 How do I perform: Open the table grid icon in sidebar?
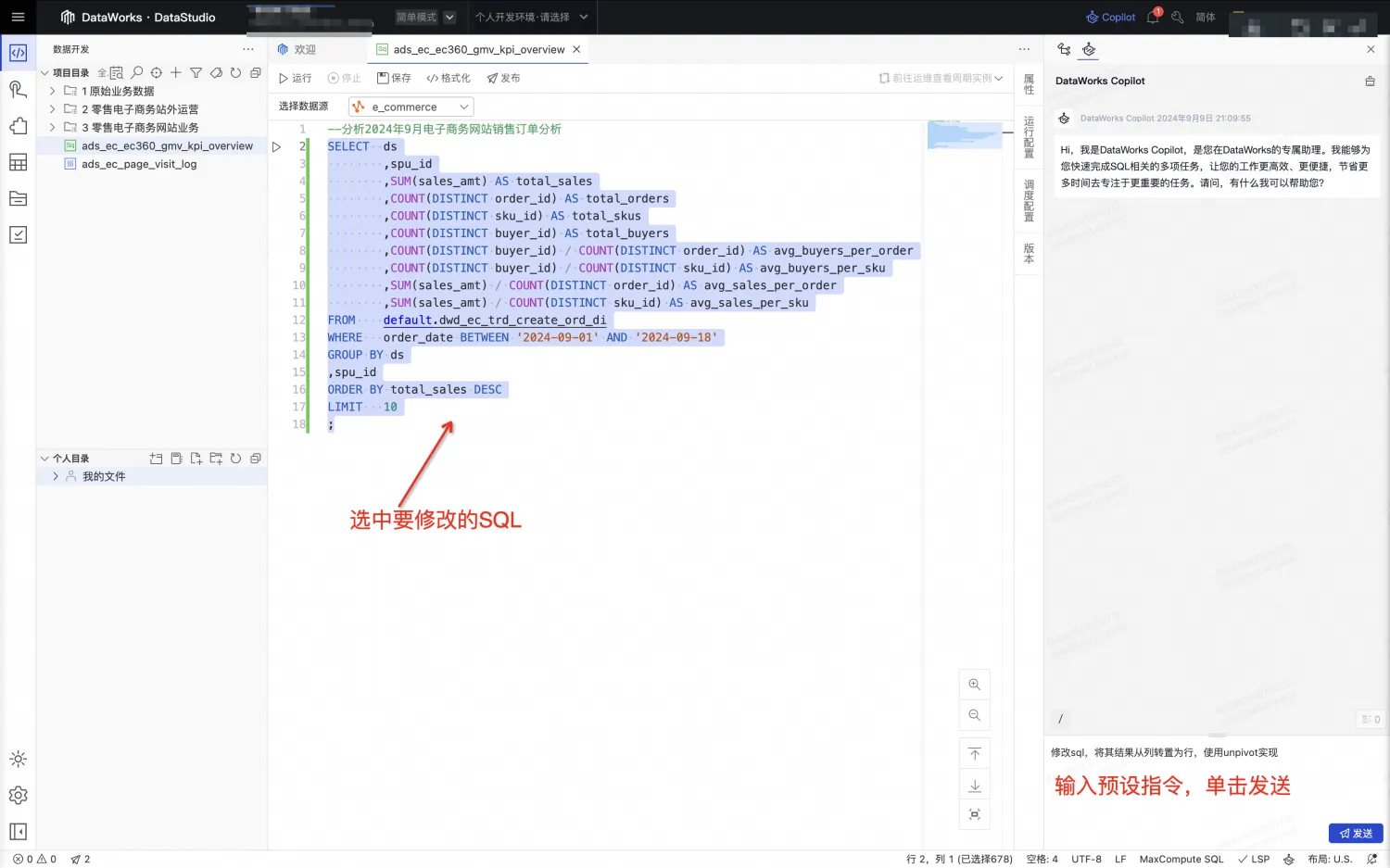(18, 162)
